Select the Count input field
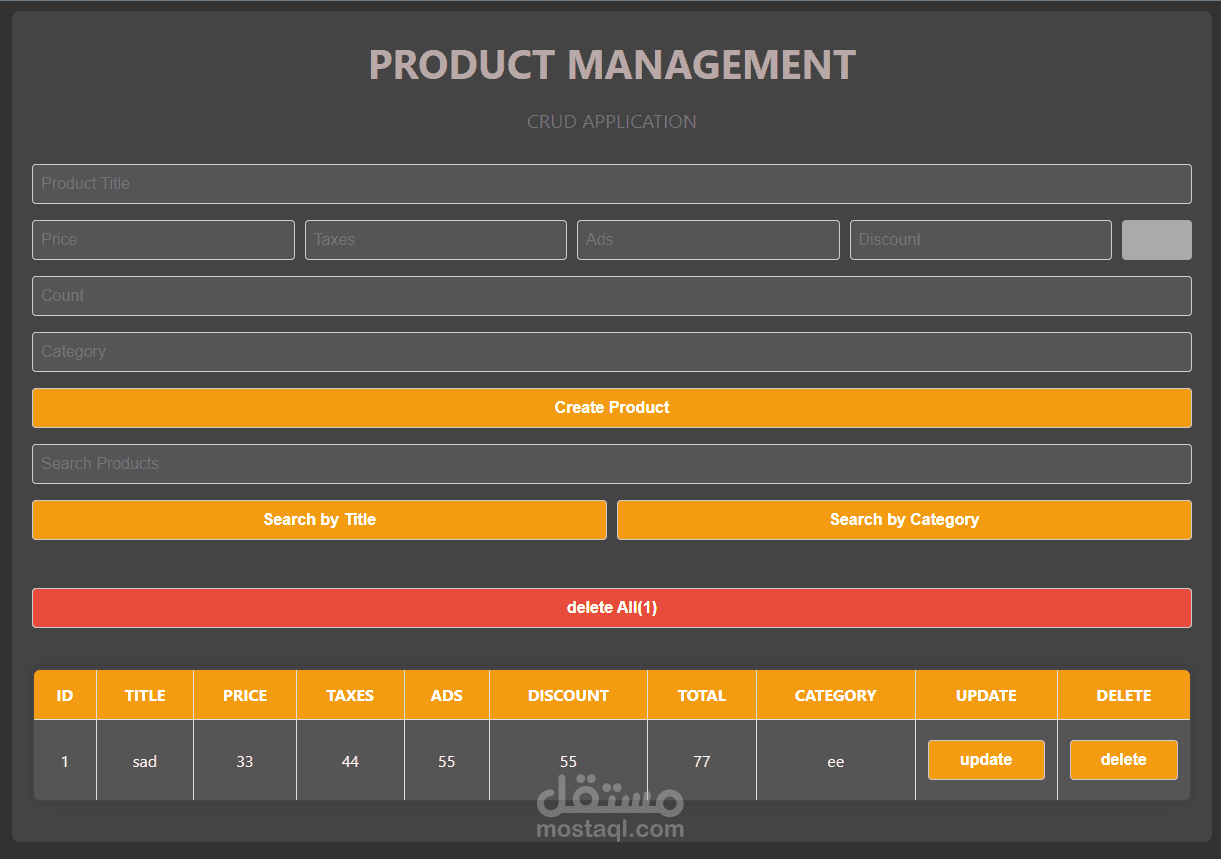1221x859 pixels. 611,296
